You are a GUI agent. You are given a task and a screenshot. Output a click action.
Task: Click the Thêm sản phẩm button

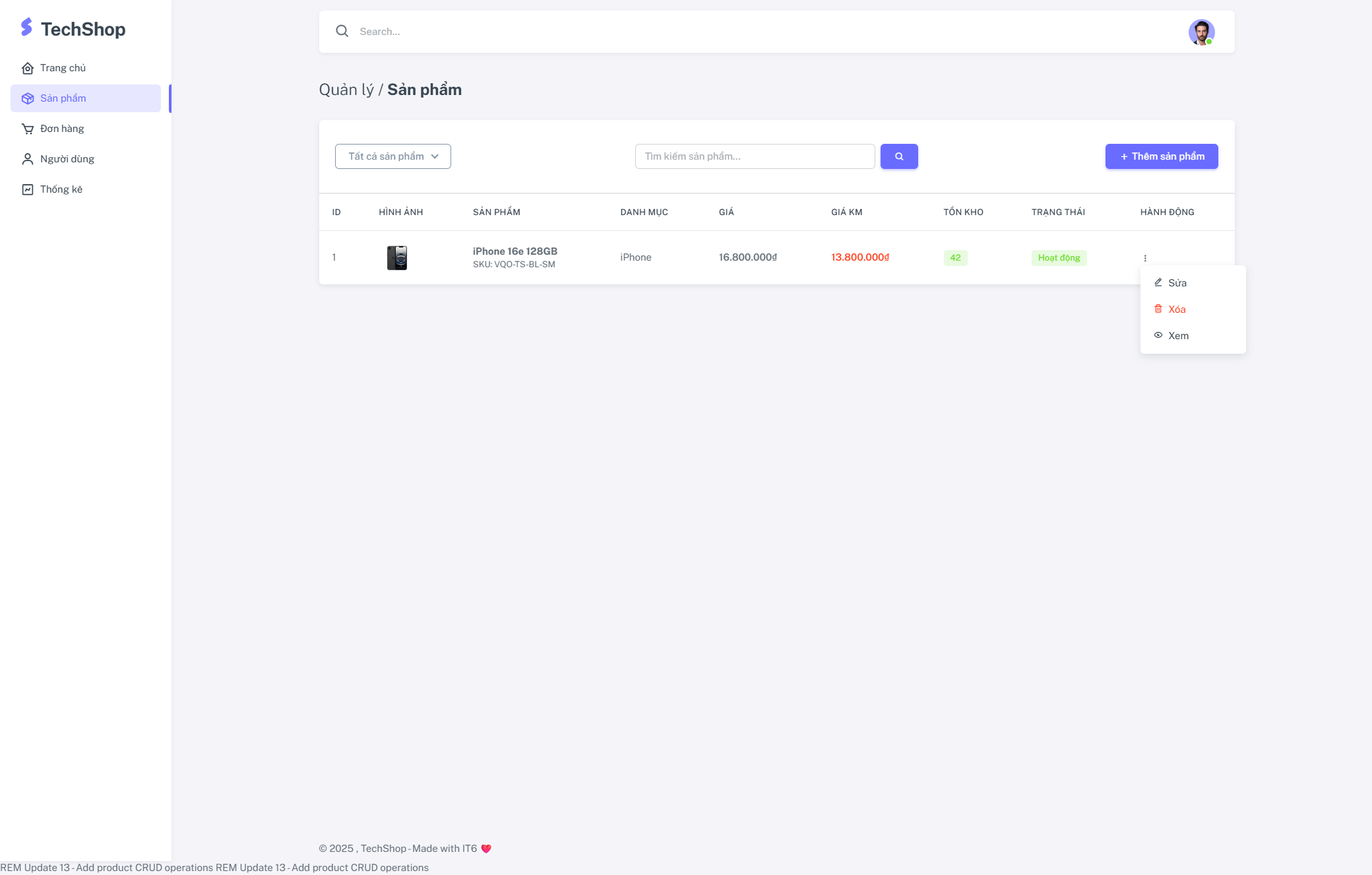pos(1161,156)
